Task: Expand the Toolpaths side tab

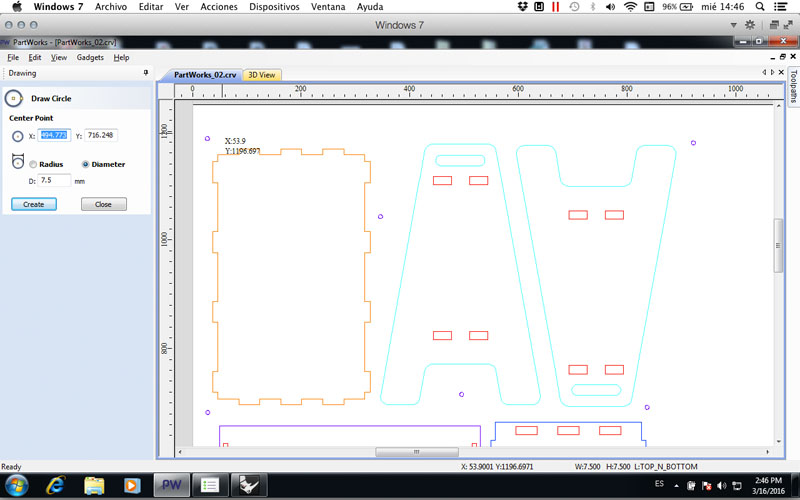Action: (793, 86)
